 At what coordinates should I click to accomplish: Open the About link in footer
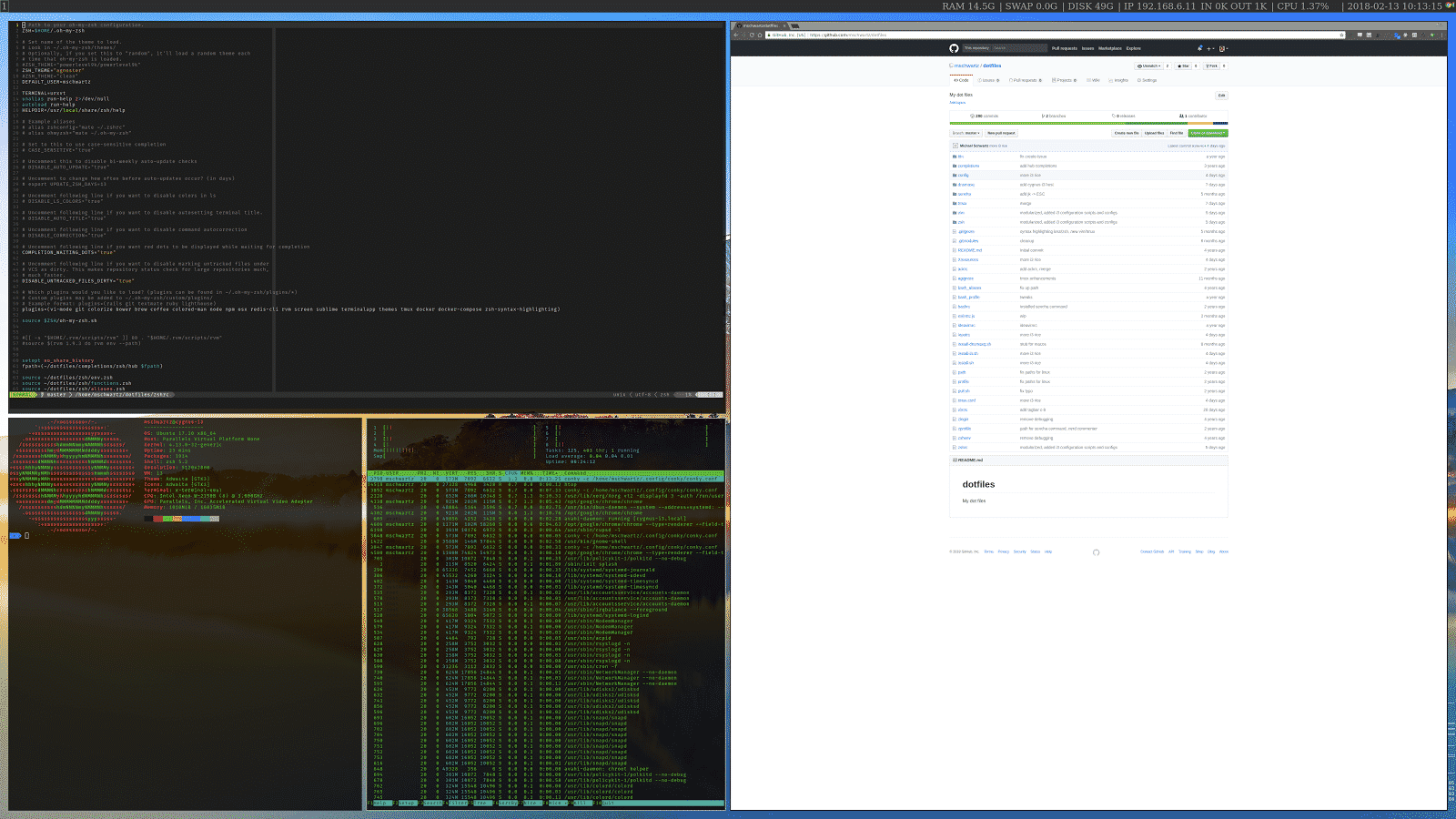[1224, 551]
